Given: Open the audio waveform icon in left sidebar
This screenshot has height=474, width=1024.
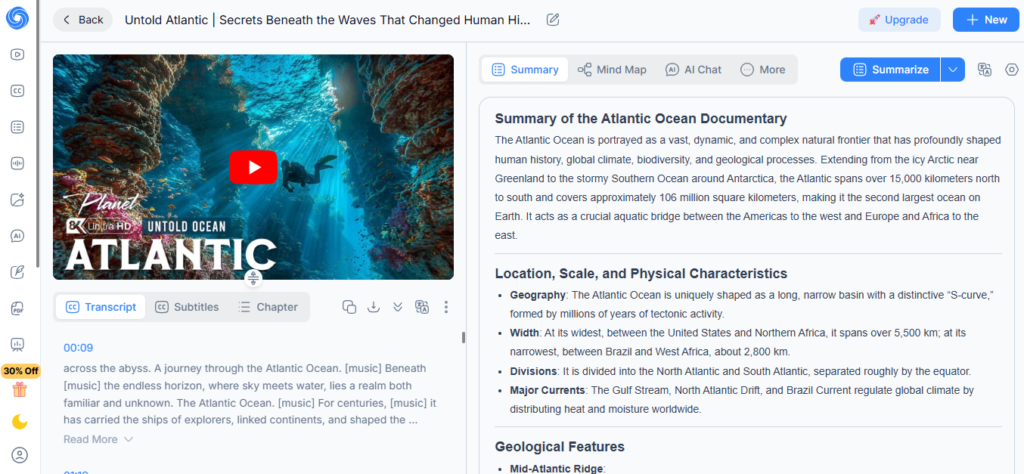Looking at the screenshot, I should (18, 163).
